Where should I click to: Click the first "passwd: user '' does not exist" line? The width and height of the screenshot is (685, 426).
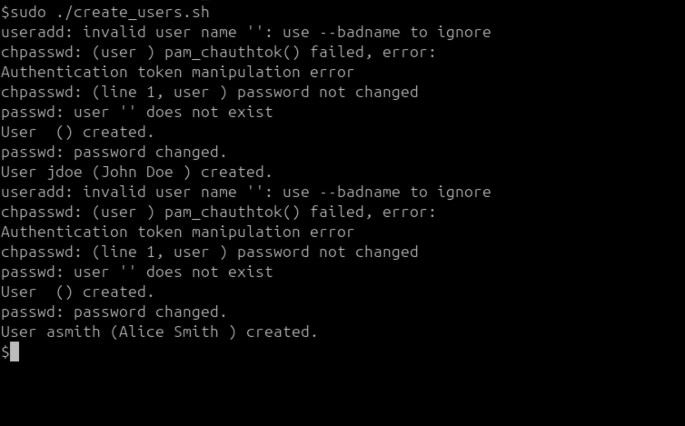coord(137,112)
